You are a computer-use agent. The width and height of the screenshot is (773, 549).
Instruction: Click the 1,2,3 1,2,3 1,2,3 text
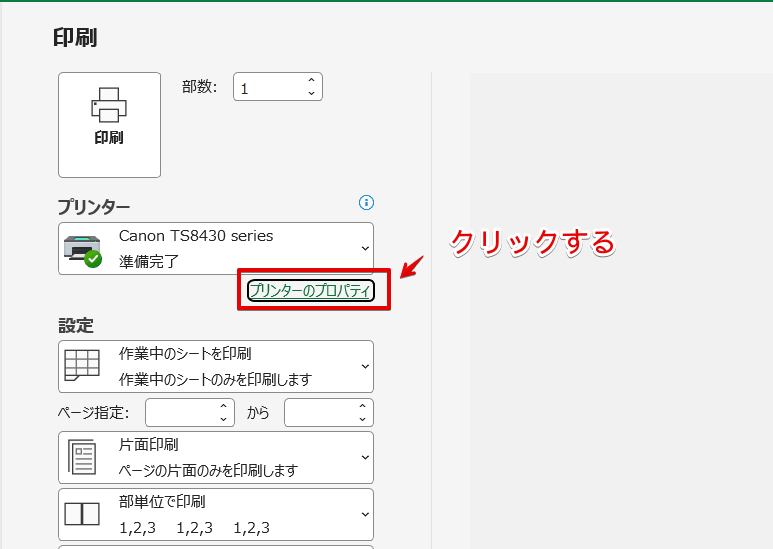(194, 528)
